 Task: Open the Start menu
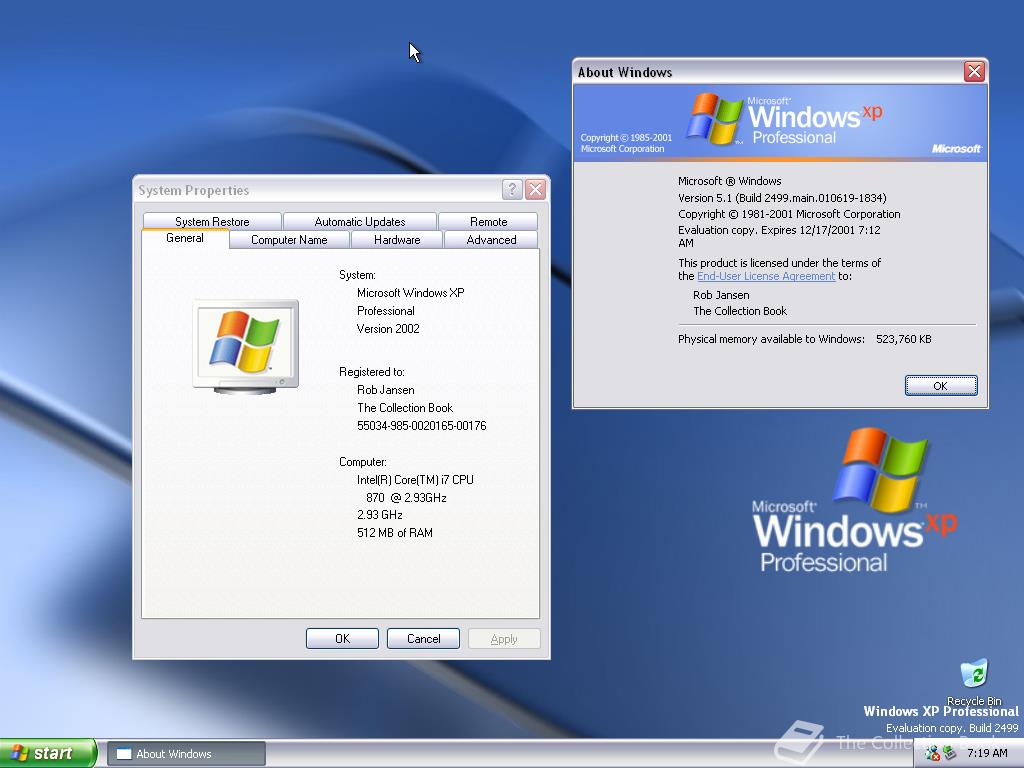point(48,753)
